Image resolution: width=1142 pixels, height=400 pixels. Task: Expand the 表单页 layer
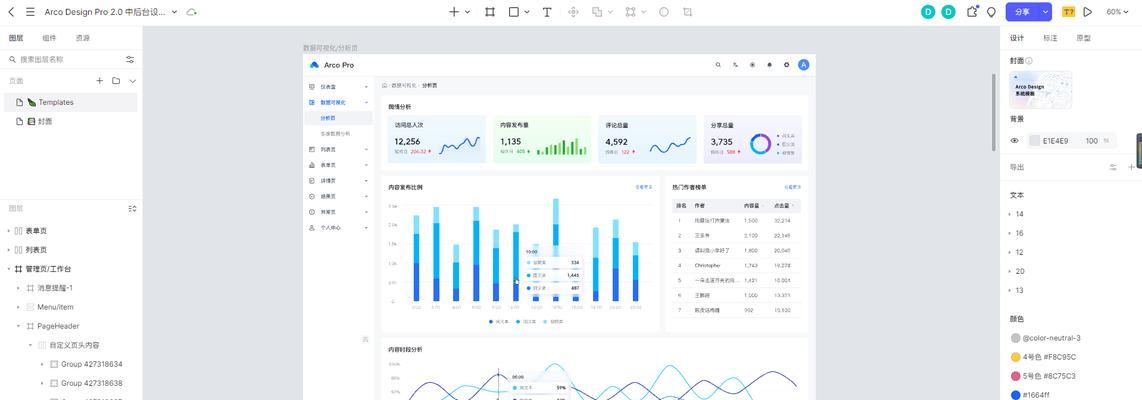click(x=9, y=231)
